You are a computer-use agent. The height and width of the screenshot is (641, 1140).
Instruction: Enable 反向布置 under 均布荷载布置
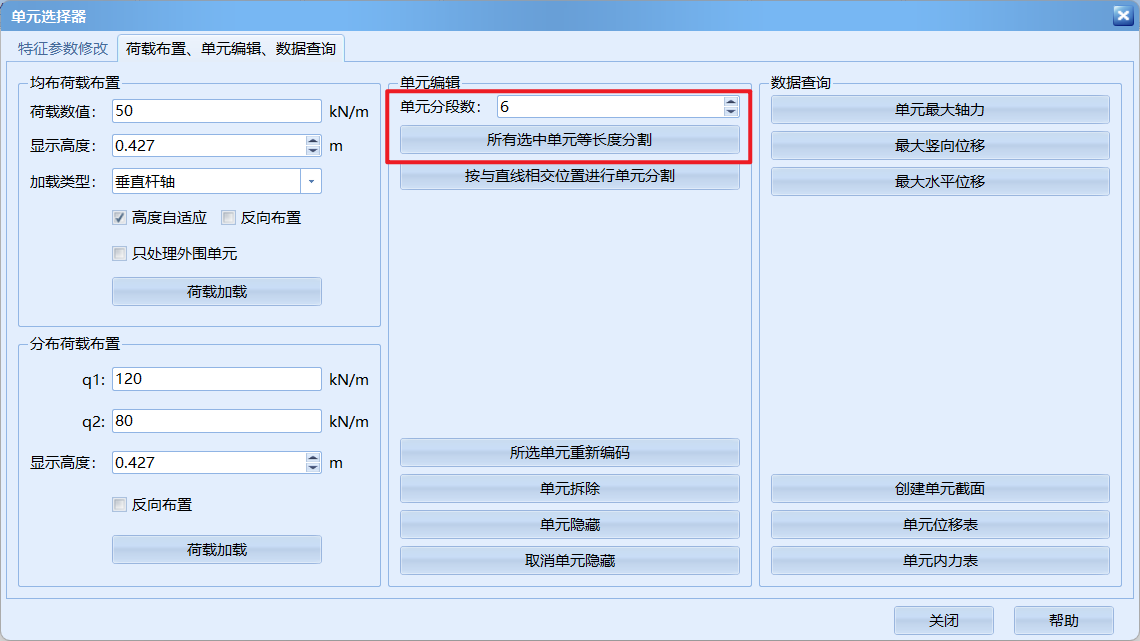[229, 217]
